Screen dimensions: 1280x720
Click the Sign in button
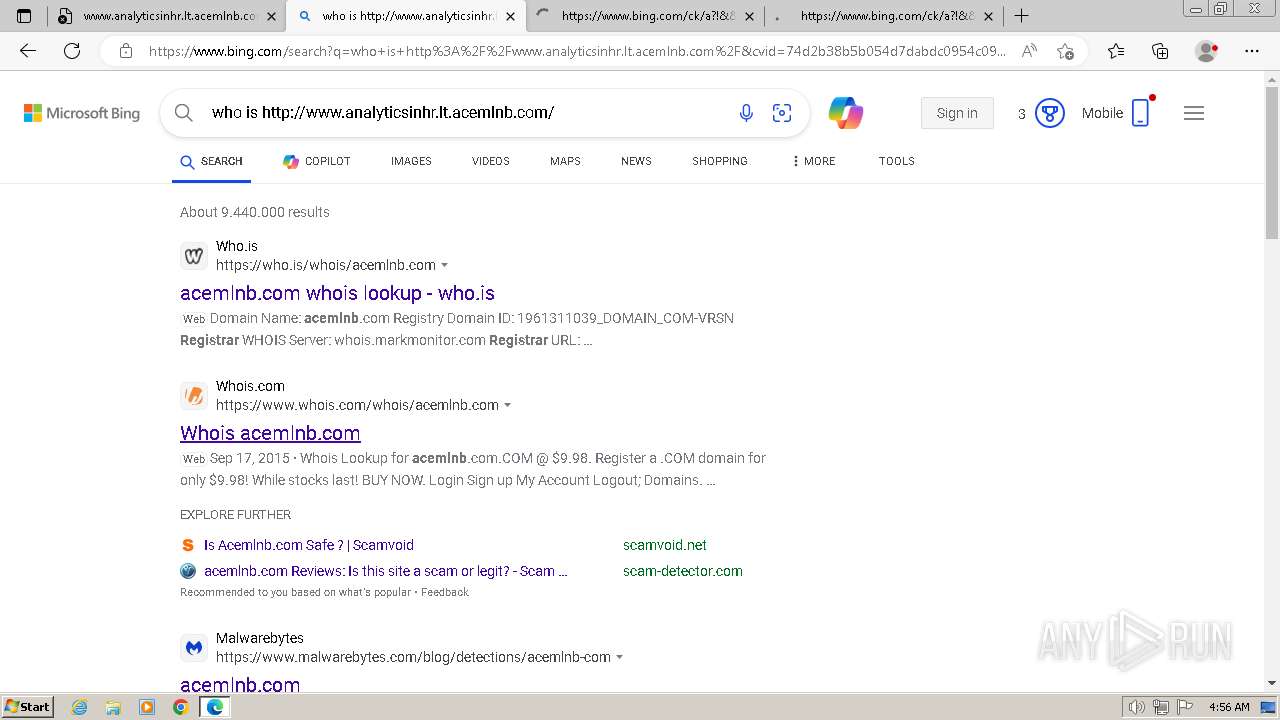[x=957, y=113]
